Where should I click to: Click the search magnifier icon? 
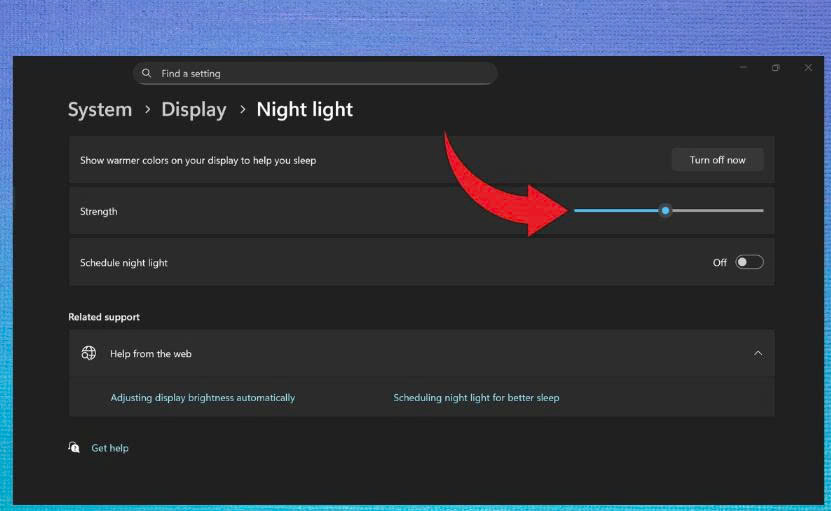point(147,73)
